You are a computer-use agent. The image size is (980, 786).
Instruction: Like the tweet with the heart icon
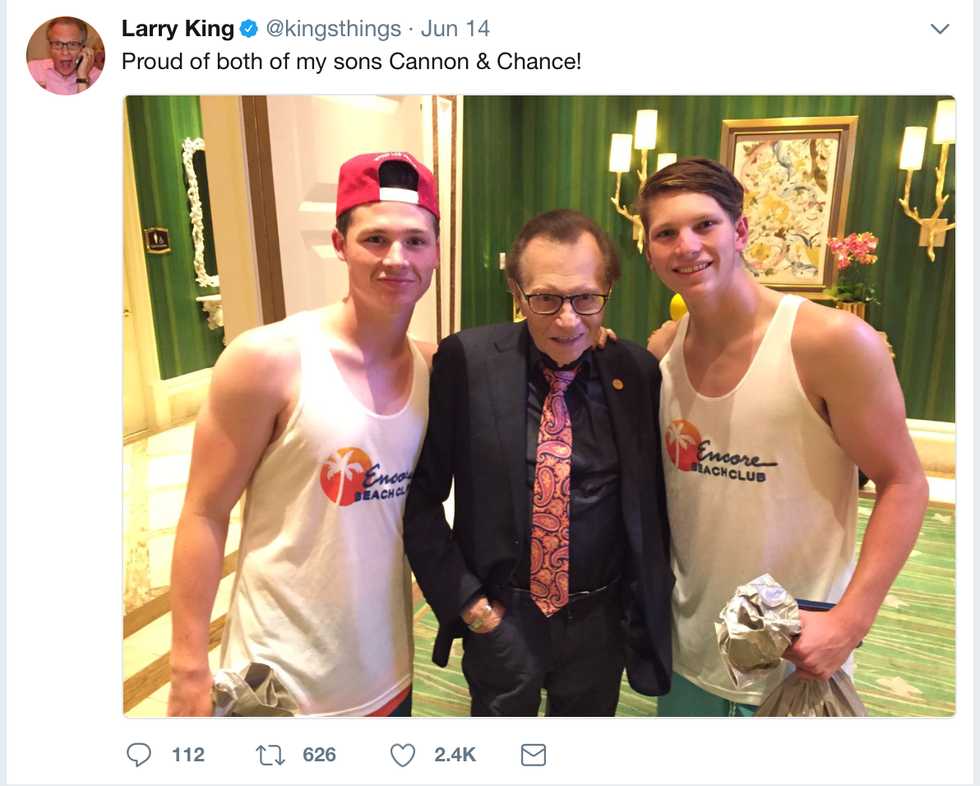[402, 755]
